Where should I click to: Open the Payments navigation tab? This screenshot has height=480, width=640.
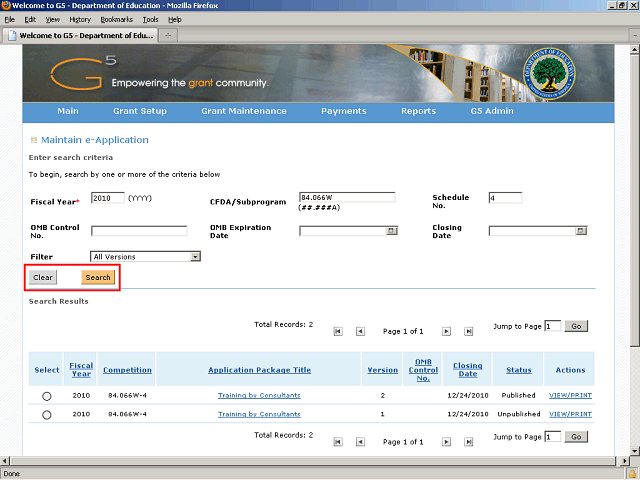coord(344,111)
